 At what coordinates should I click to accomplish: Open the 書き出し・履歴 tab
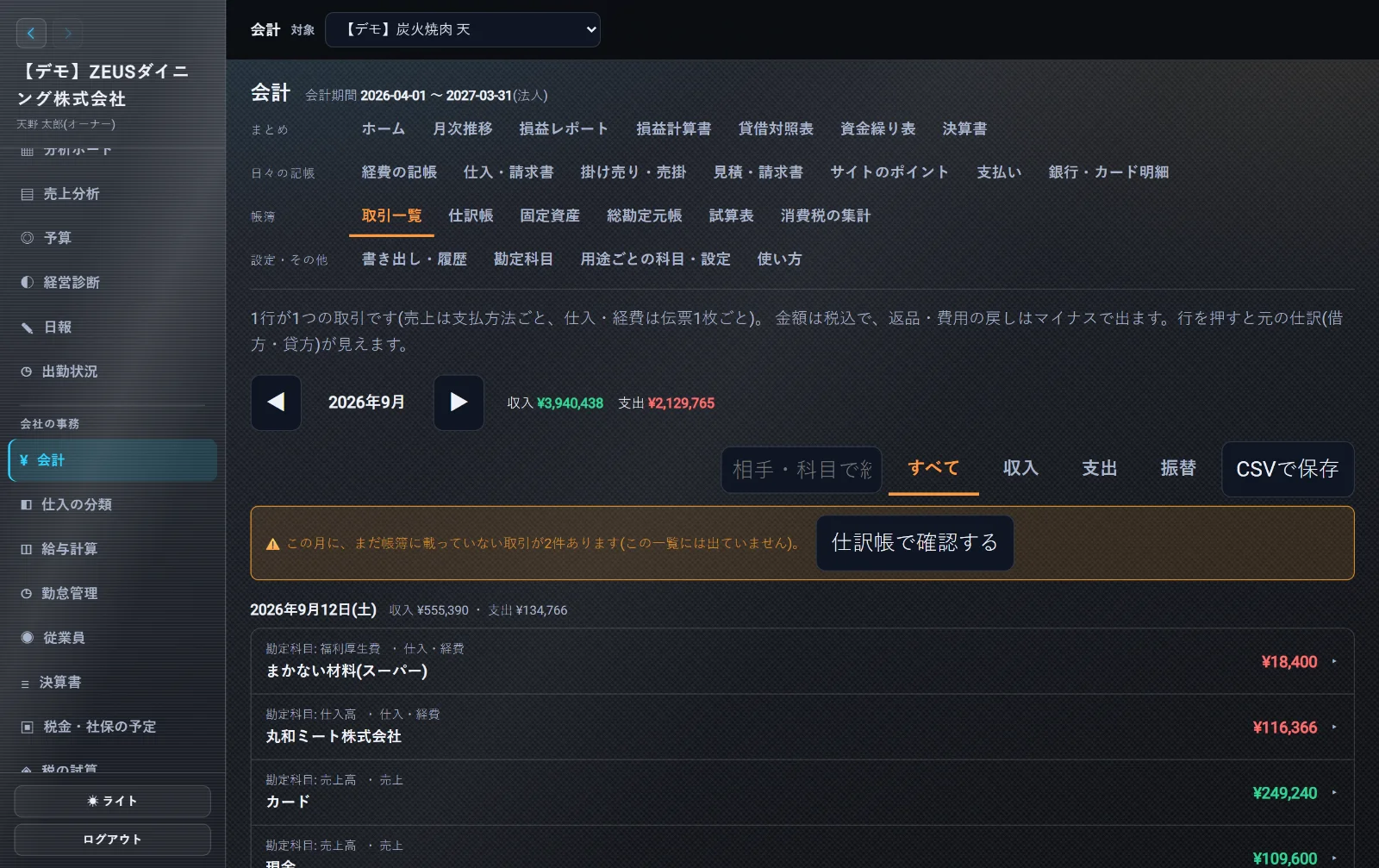[x=414, y=259]
